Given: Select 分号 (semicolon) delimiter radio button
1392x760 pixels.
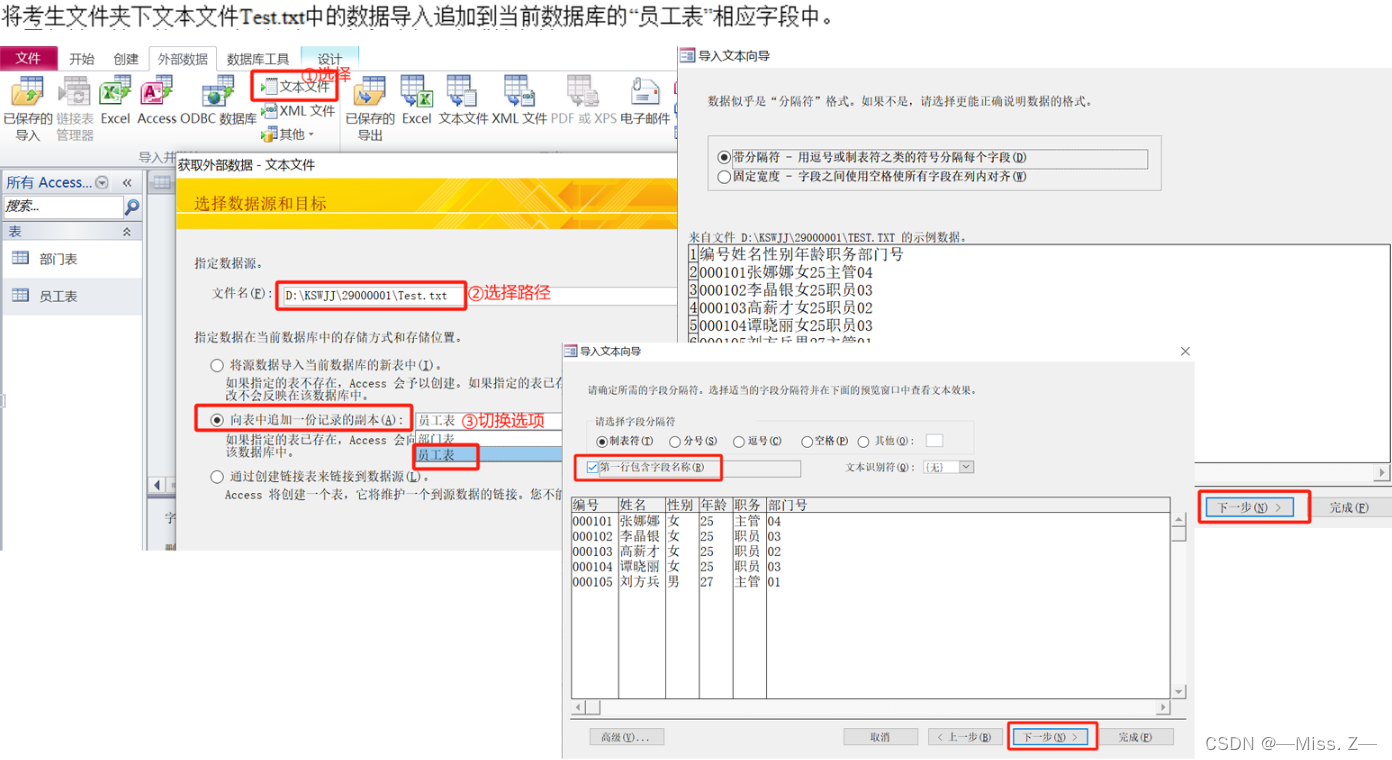Looking at the screenshot, I should pyautogui.click(x=675, y=441).
